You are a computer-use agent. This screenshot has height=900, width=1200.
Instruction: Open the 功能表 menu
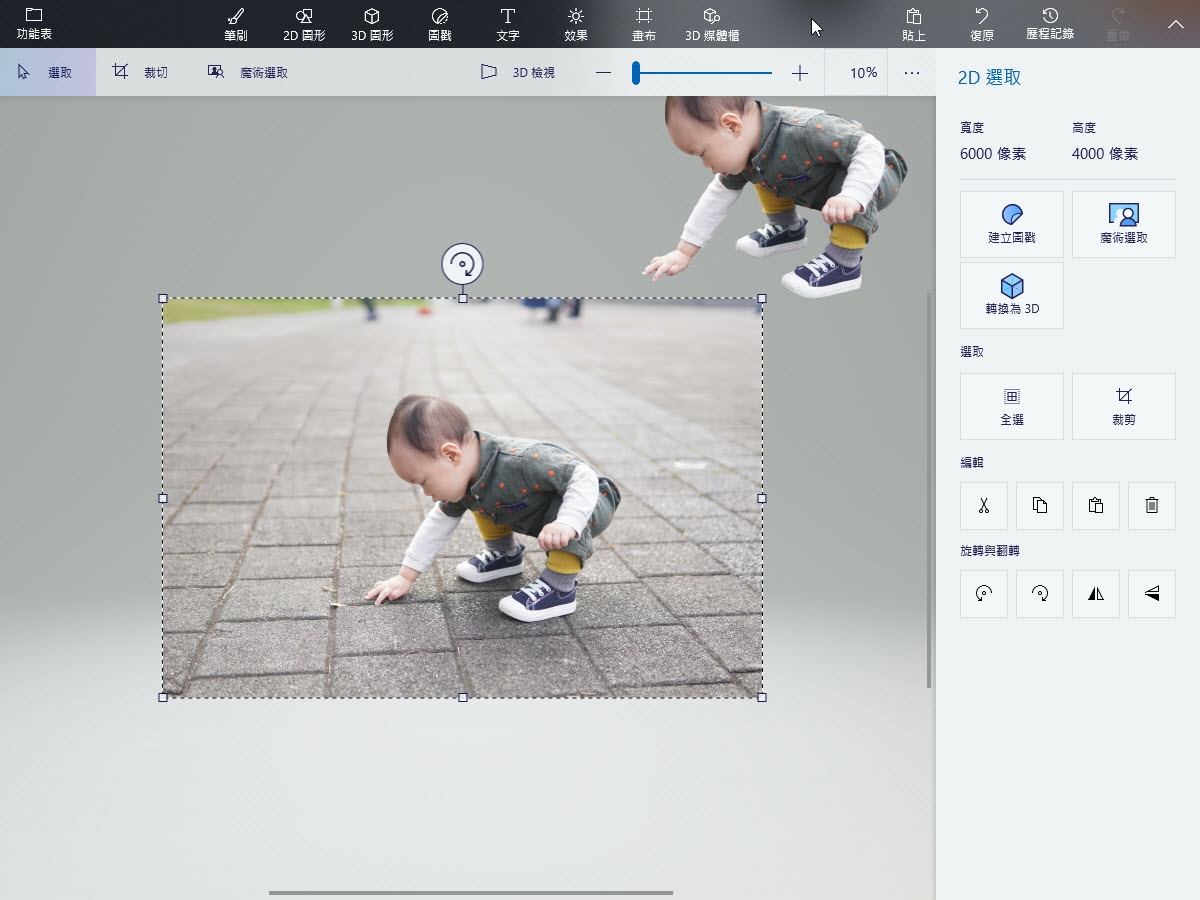pyautogui.click(x=34, y=24)
